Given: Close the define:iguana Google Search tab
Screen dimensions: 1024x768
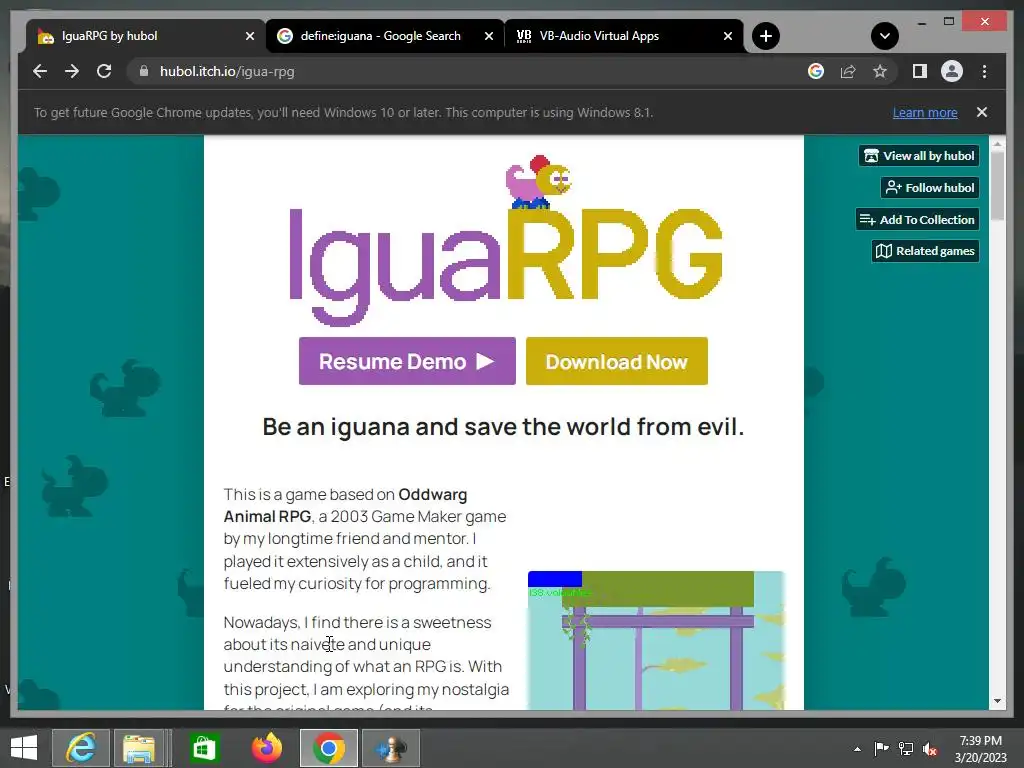Looking at the screenshot, I should coord(488,36).
